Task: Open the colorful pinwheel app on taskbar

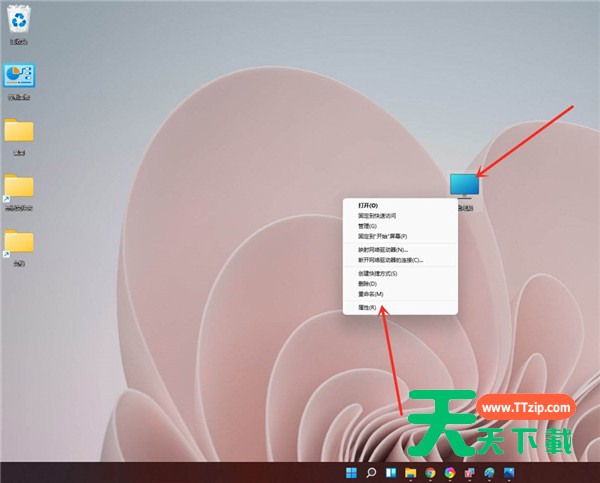Action: coord(450,473)
